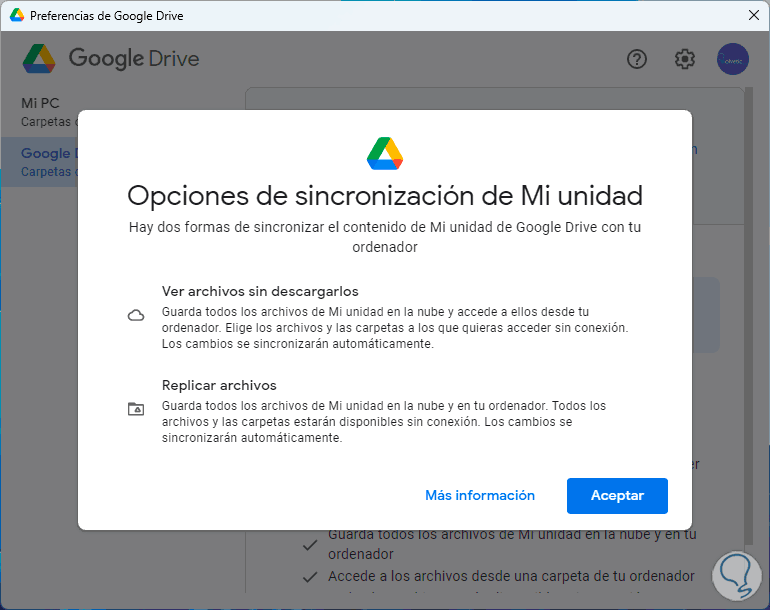Open the account profile avatar
770x610 pixels.
click(733, 59)
